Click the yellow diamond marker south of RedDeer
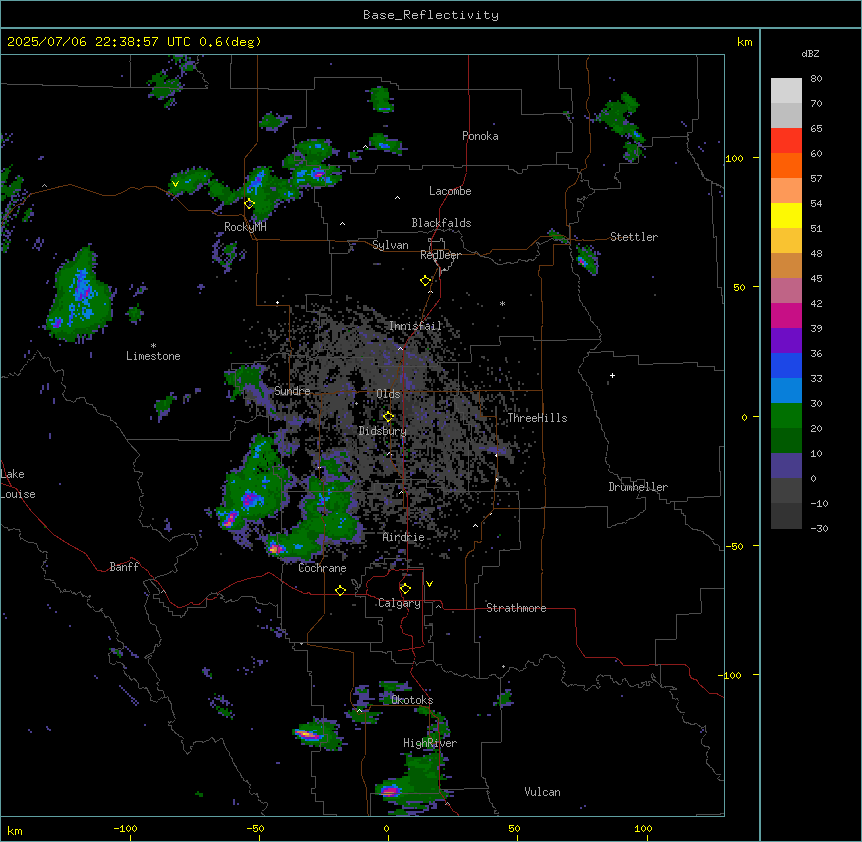 pos(425,281)
